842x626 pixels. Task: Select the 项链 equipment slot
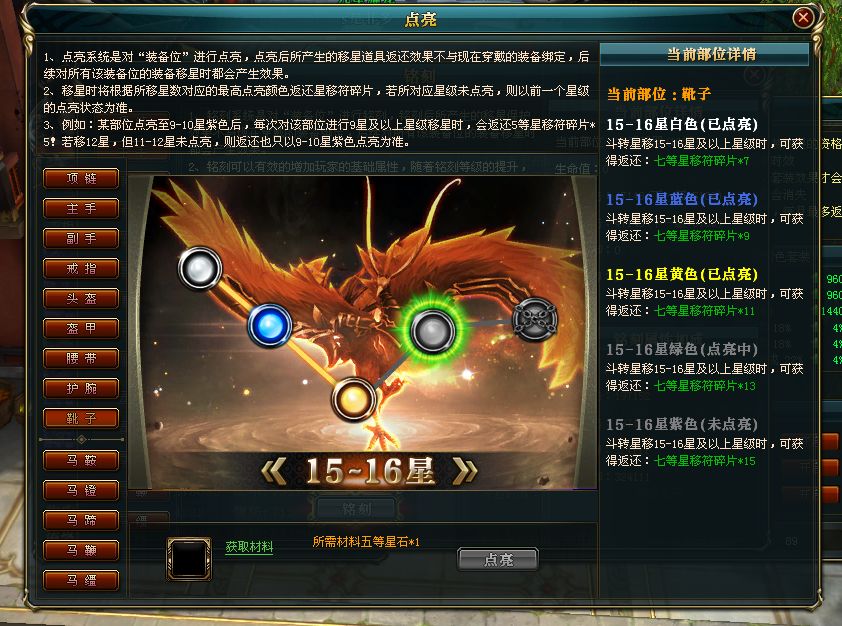[81, 178]
